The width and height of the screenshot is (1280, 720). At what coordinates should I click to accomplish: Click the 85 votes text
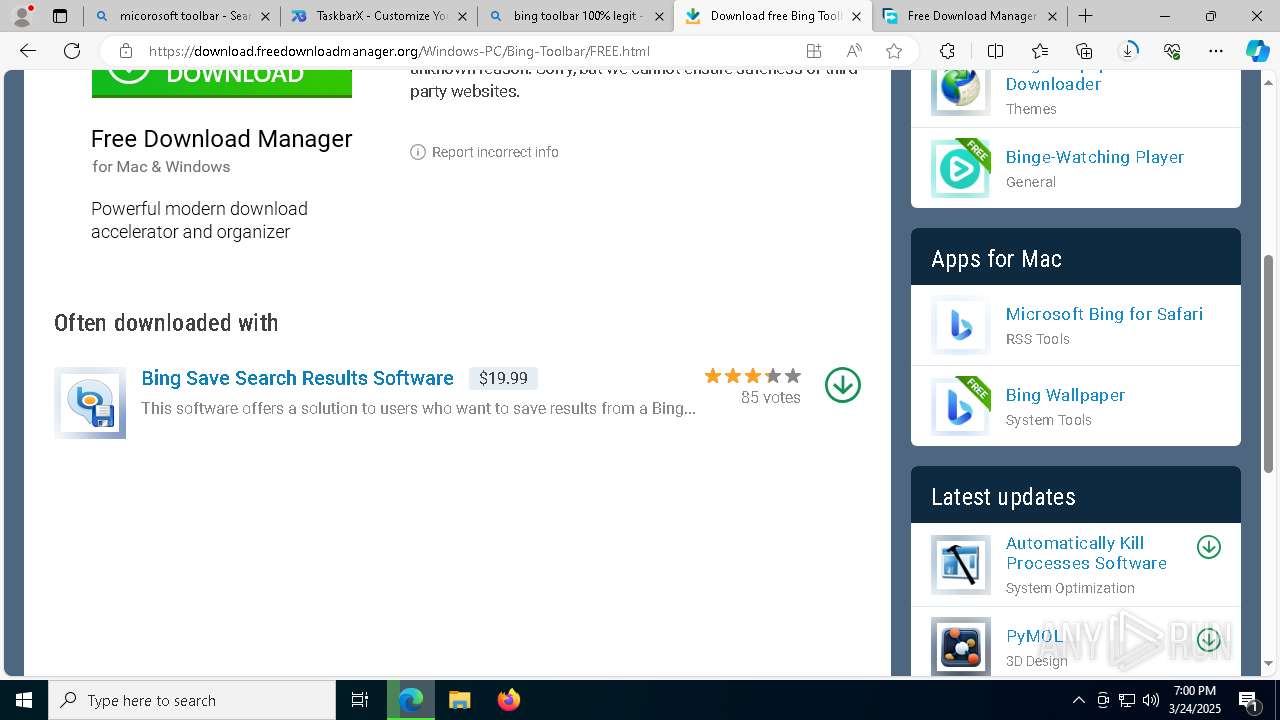coord(771,398)
